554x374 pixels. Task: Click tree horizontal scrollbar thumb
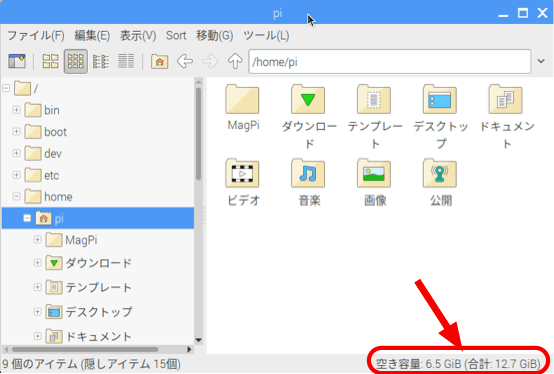[x=85, y=350]
